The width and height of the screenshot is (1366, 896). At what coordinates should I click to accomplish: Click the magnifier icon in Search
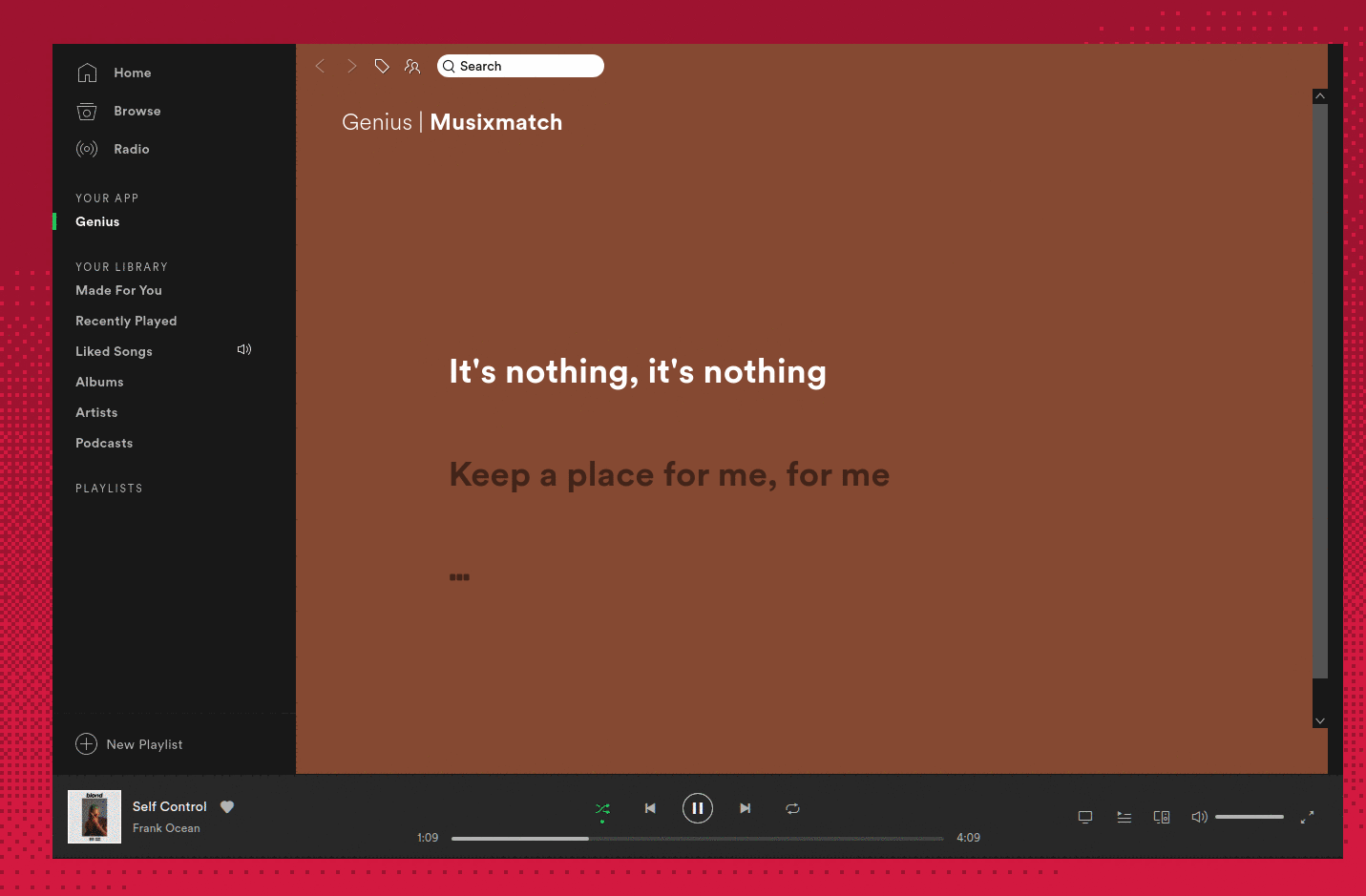click(x=449, y=67)
